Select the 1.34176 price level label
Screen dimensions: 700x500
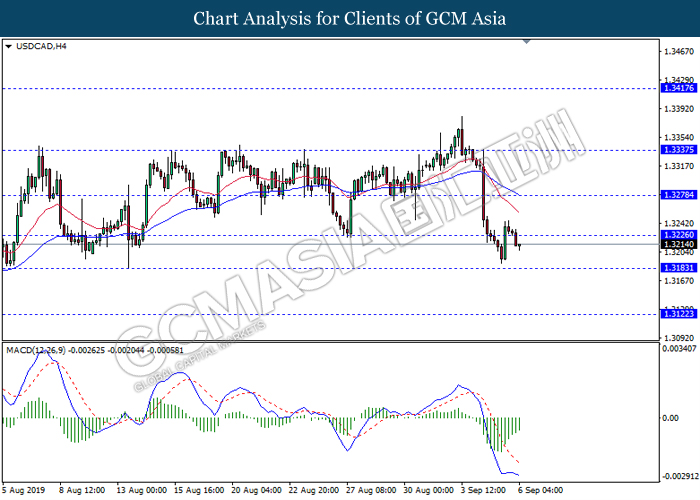coord(678,88)
